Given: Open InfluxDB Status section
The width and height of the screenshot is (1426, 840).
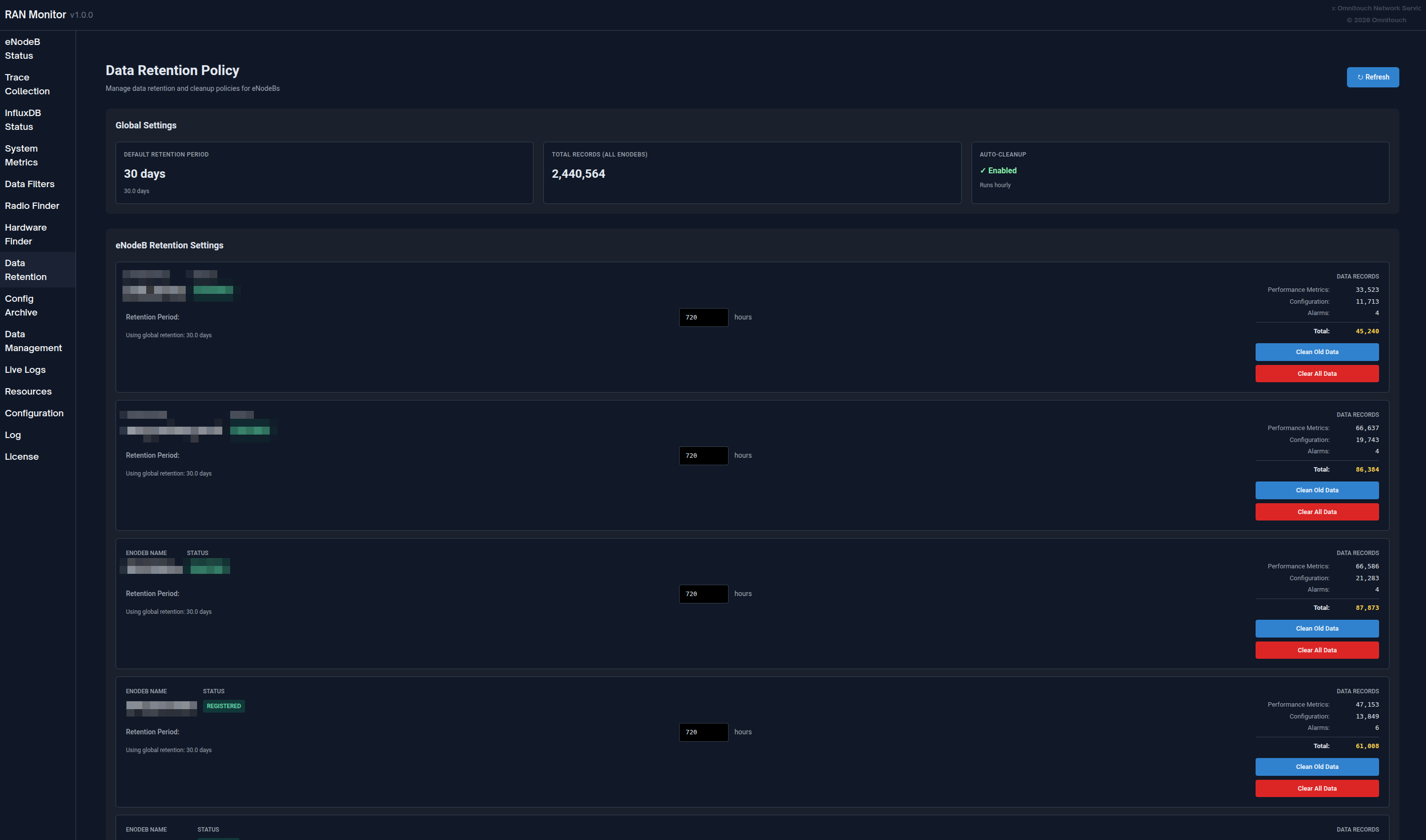Looking at the screenshot, I should click(23, 120).
